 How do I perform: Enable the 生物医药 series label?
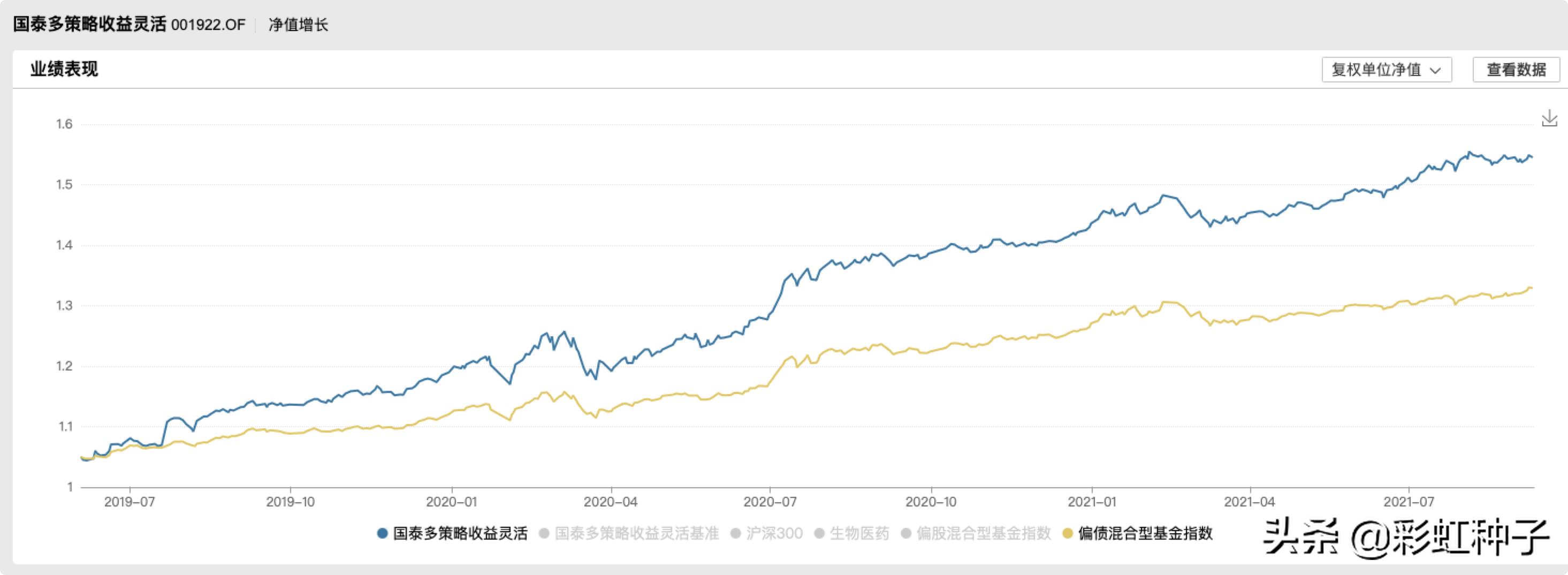coord(859,534)
